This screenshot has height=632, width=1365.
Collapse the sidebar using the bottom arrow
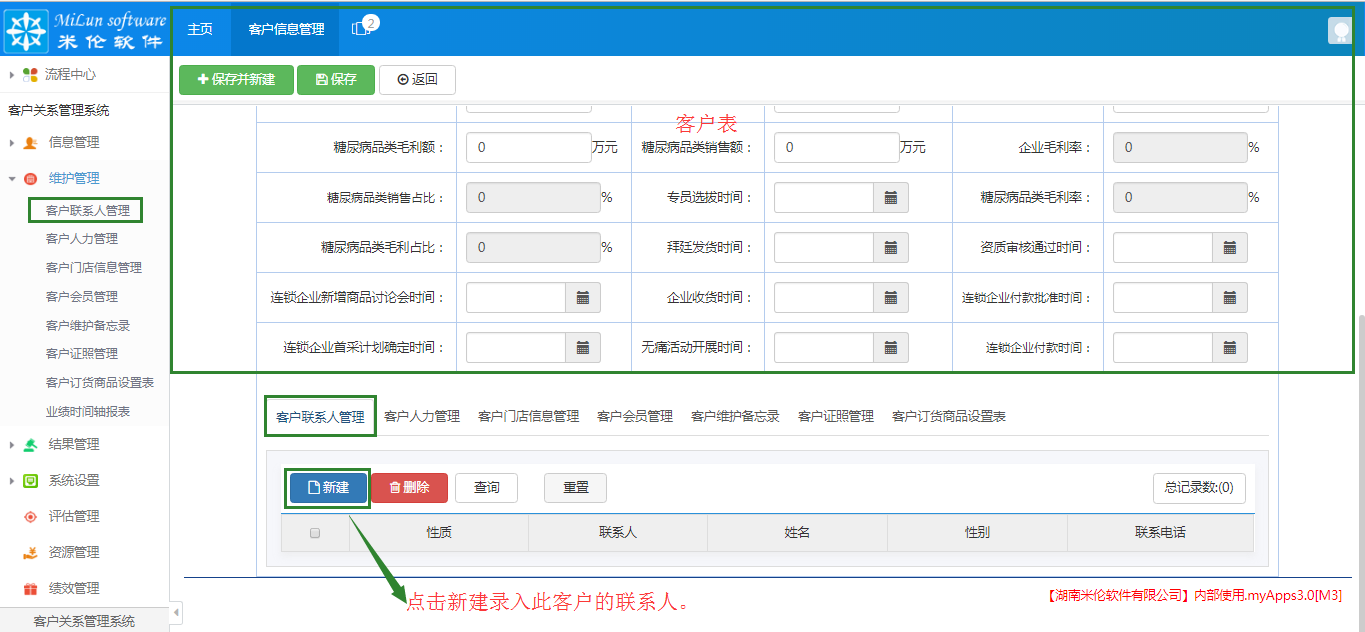[x=175, y=612]
